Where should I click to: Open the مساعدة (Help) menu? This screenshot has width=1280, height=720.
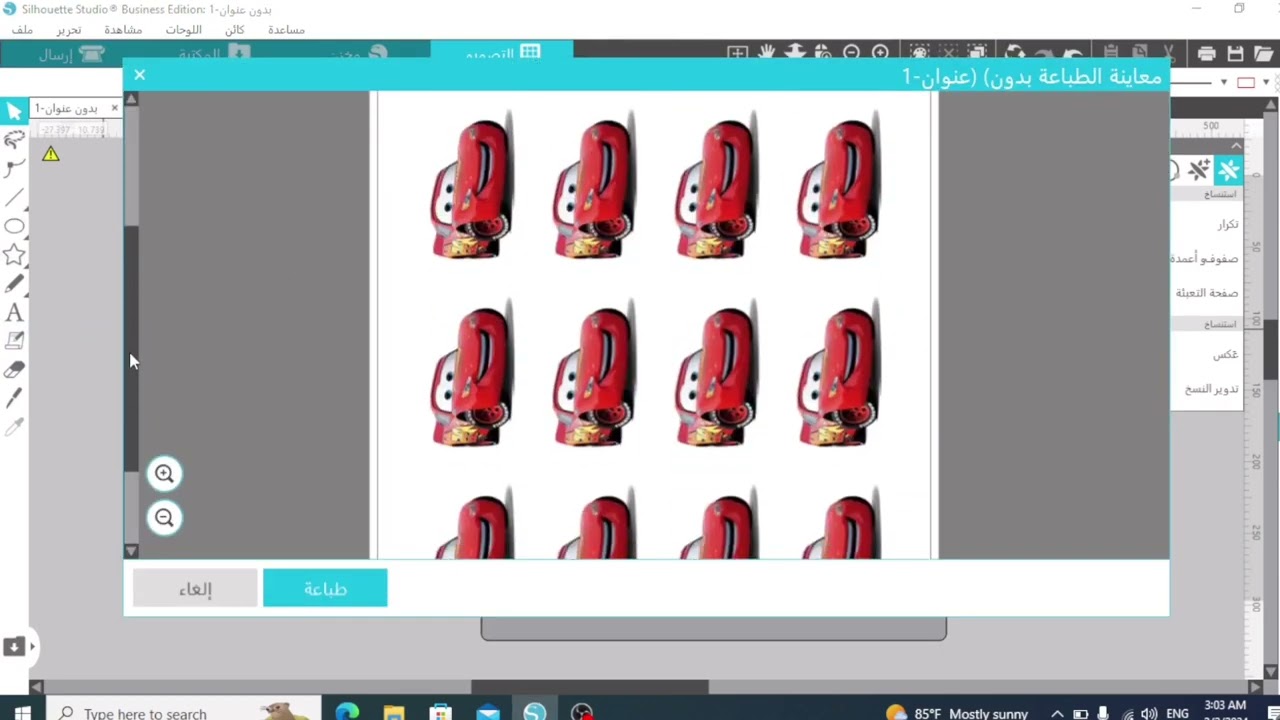tap(286, 30)
